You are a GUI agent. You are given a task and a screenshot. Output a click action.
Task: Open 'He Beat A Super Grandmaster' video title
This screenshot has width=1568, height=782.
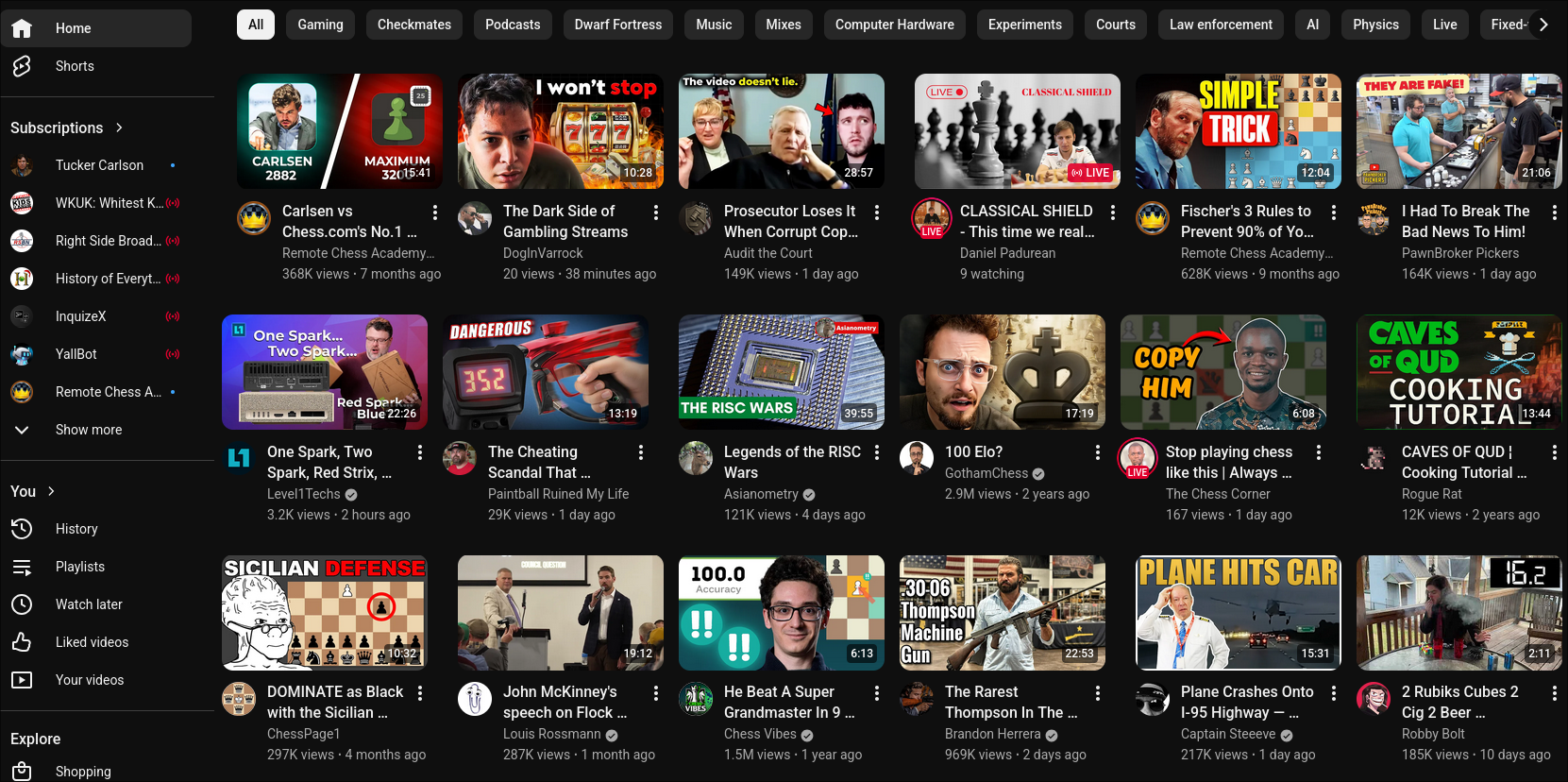point(789,702)
